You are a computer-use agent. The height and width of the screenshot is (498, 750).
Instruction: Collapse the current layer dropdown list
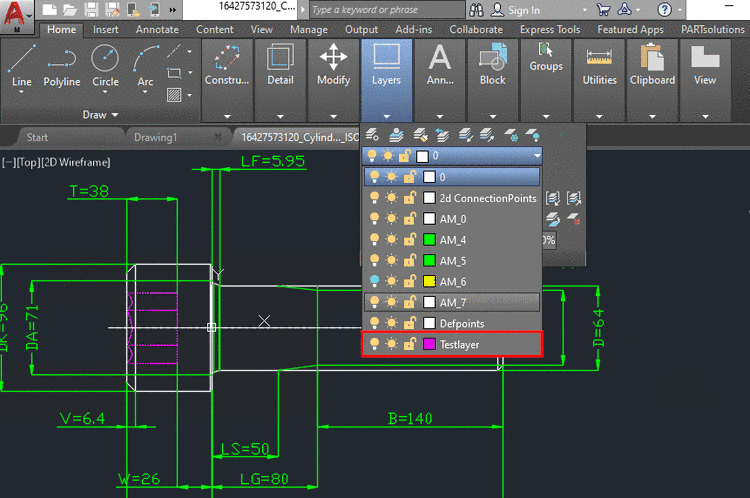click(x=537, y=156)
